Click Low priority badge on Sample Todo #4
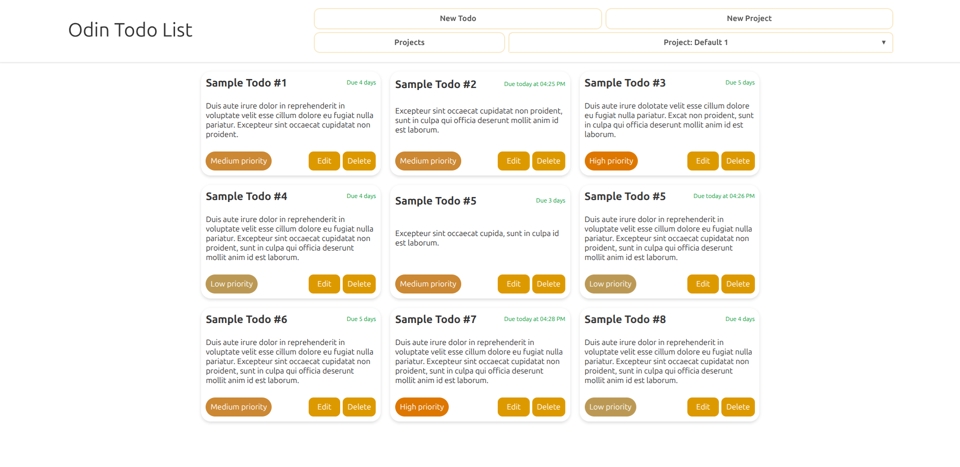The image size is (960, 467). (231, 284)
